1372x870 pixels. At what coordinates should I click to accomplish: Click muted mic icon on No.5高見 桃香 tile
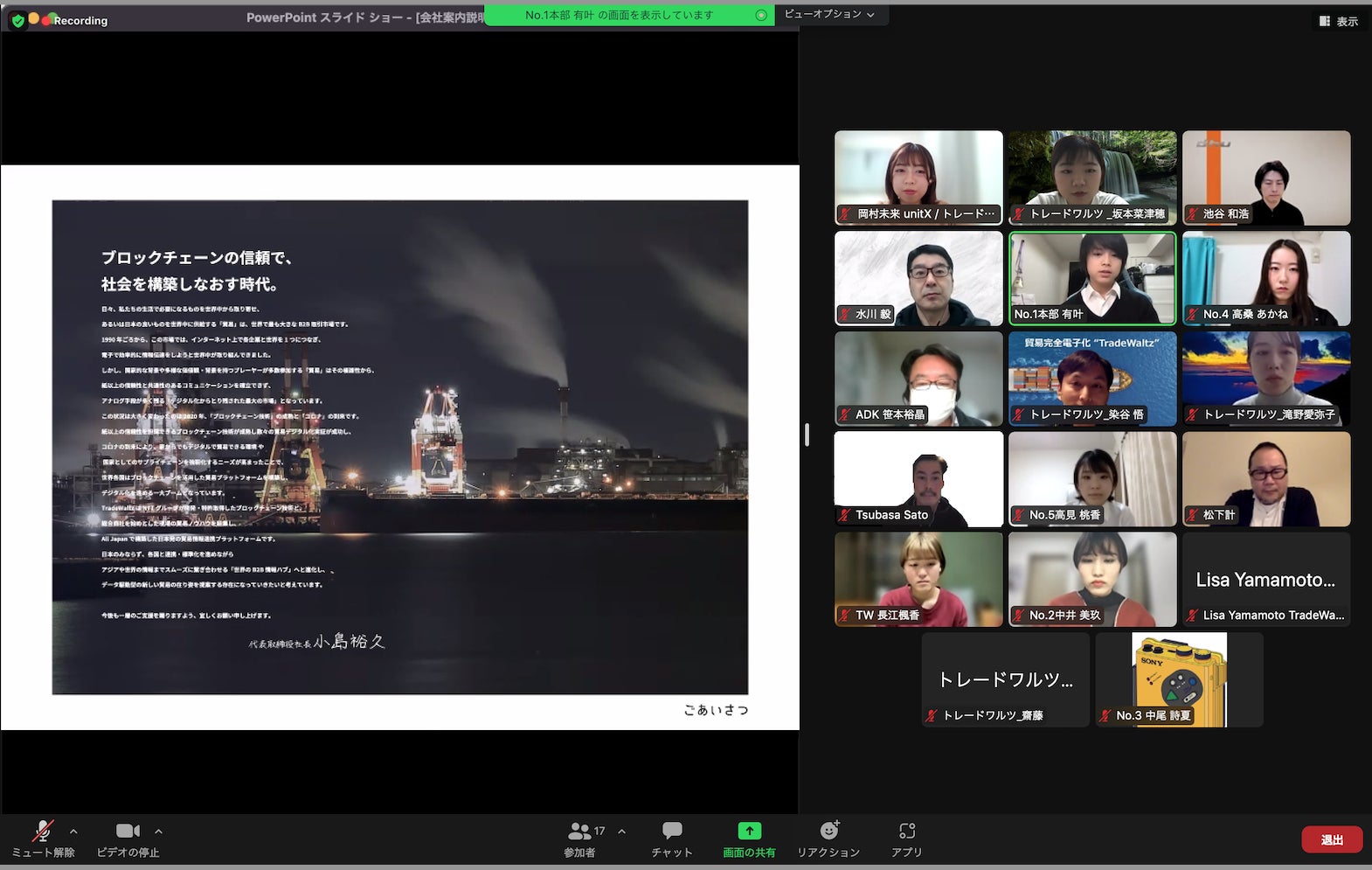(x=1018, y=515)
